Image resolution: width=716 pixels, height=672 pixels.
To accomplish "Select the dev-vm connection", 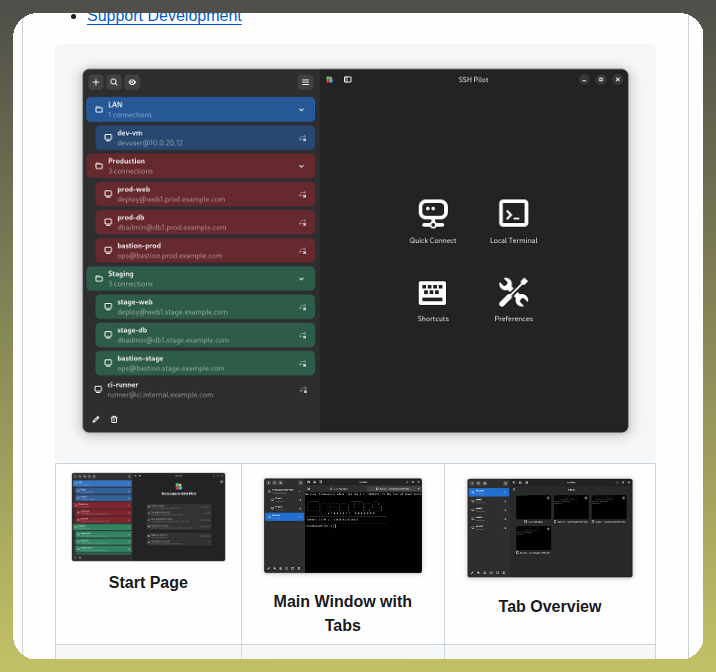I will (205, 138).
